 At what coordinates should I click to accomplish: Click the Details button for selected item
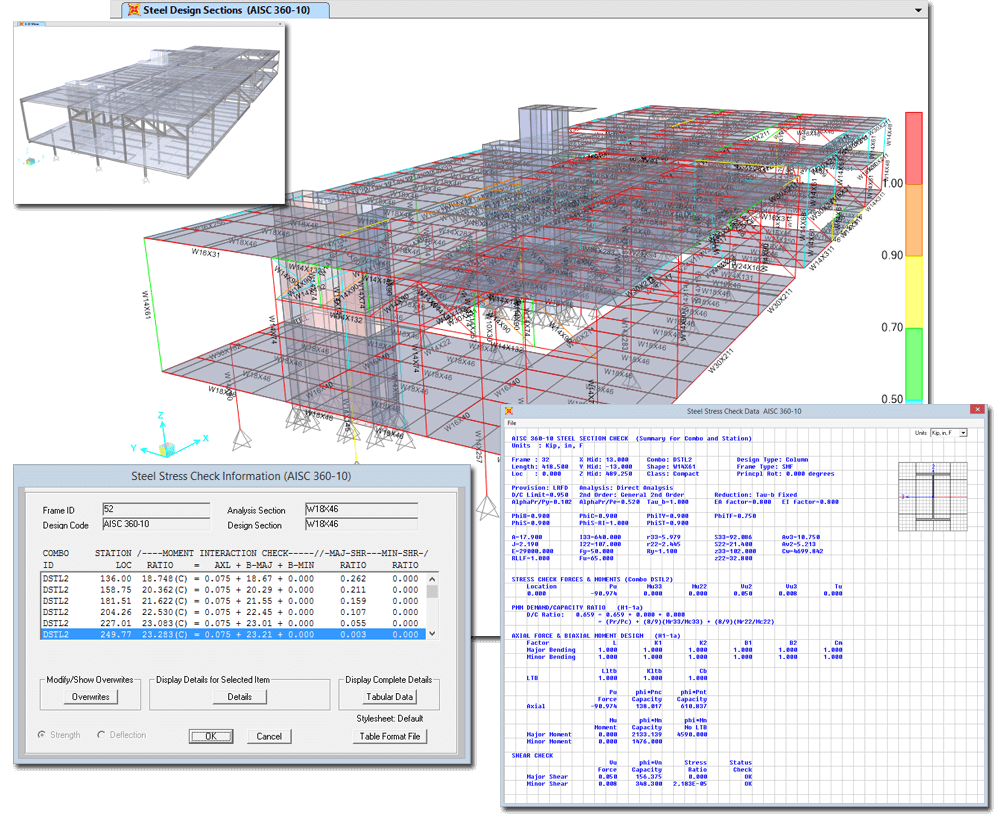point(239,697)
